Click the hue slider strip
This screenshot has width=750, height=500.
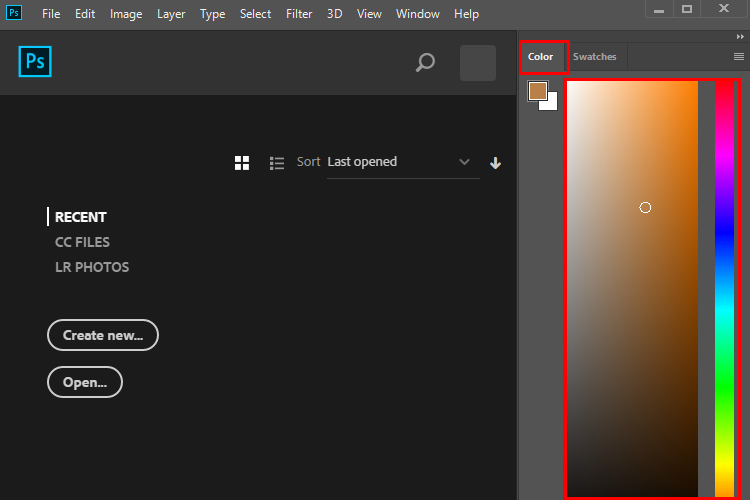(x=724, y=289)
